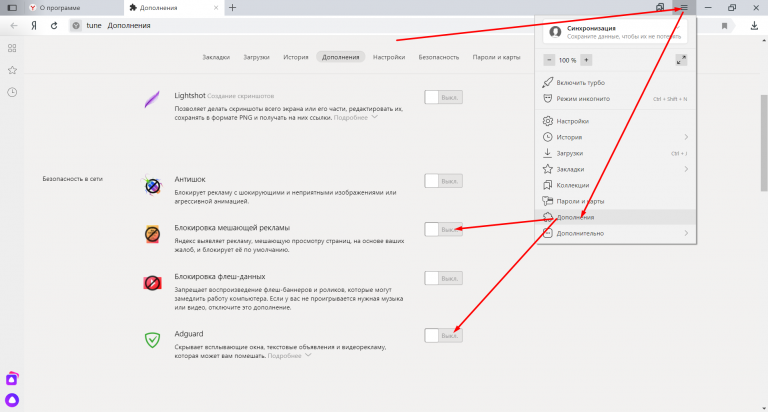Open favorites star in left sidebar

tap(12, 70)
